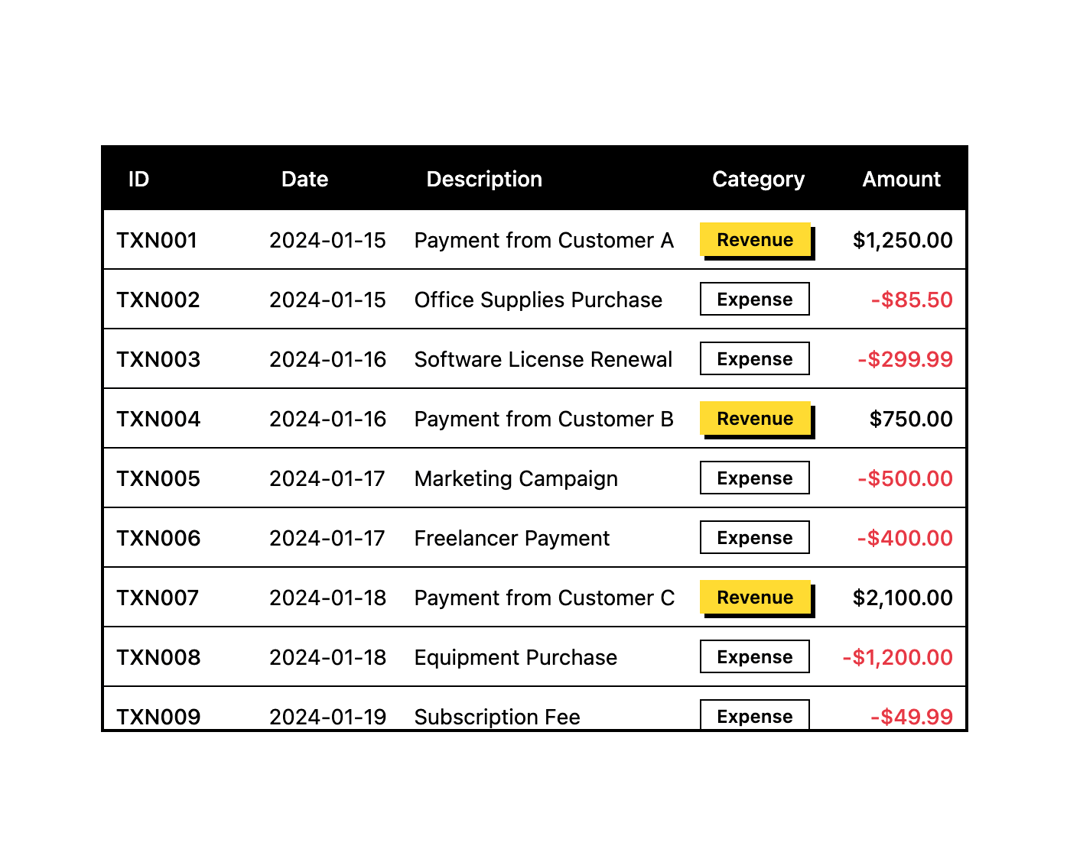Select transaction ID TXN001

(x=157, y=240)
